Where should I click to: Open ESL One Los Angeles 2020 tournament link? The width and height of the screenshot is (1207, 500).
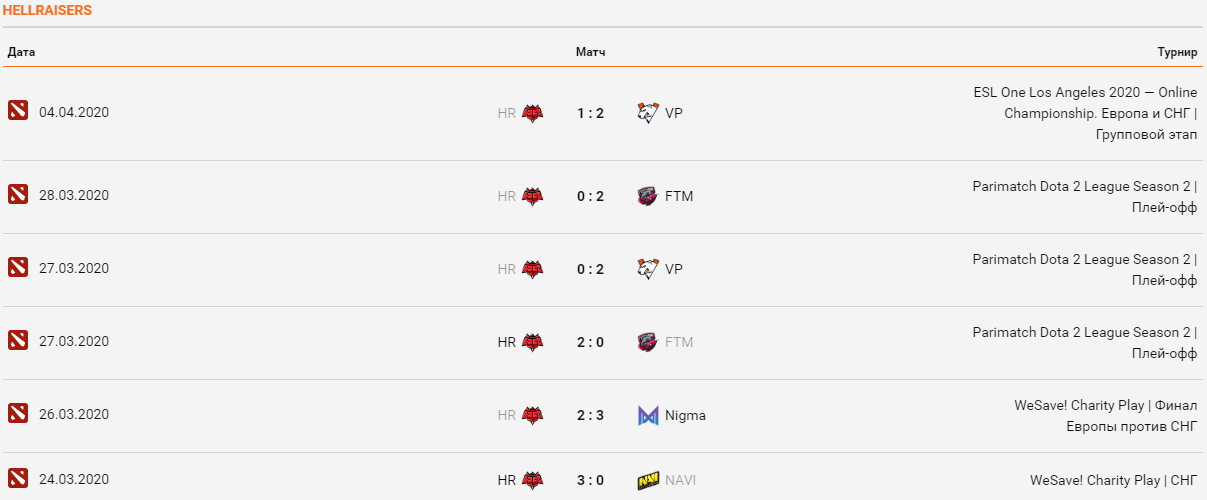pyautogui.click(x=1085, y=113)
